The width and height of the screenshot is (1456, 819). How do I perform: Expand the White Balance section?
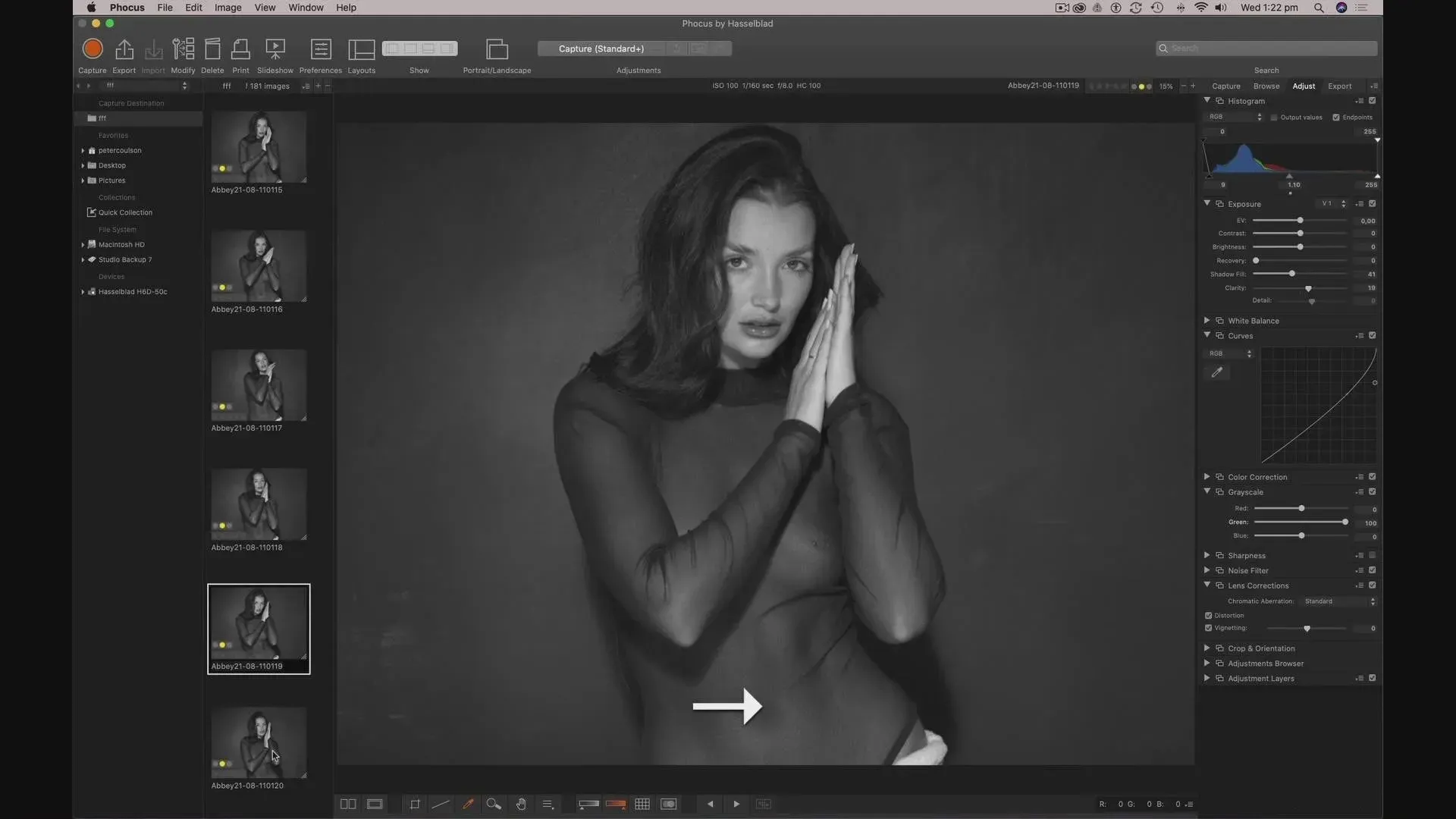pyautogui.click(x=1207, y=321)
